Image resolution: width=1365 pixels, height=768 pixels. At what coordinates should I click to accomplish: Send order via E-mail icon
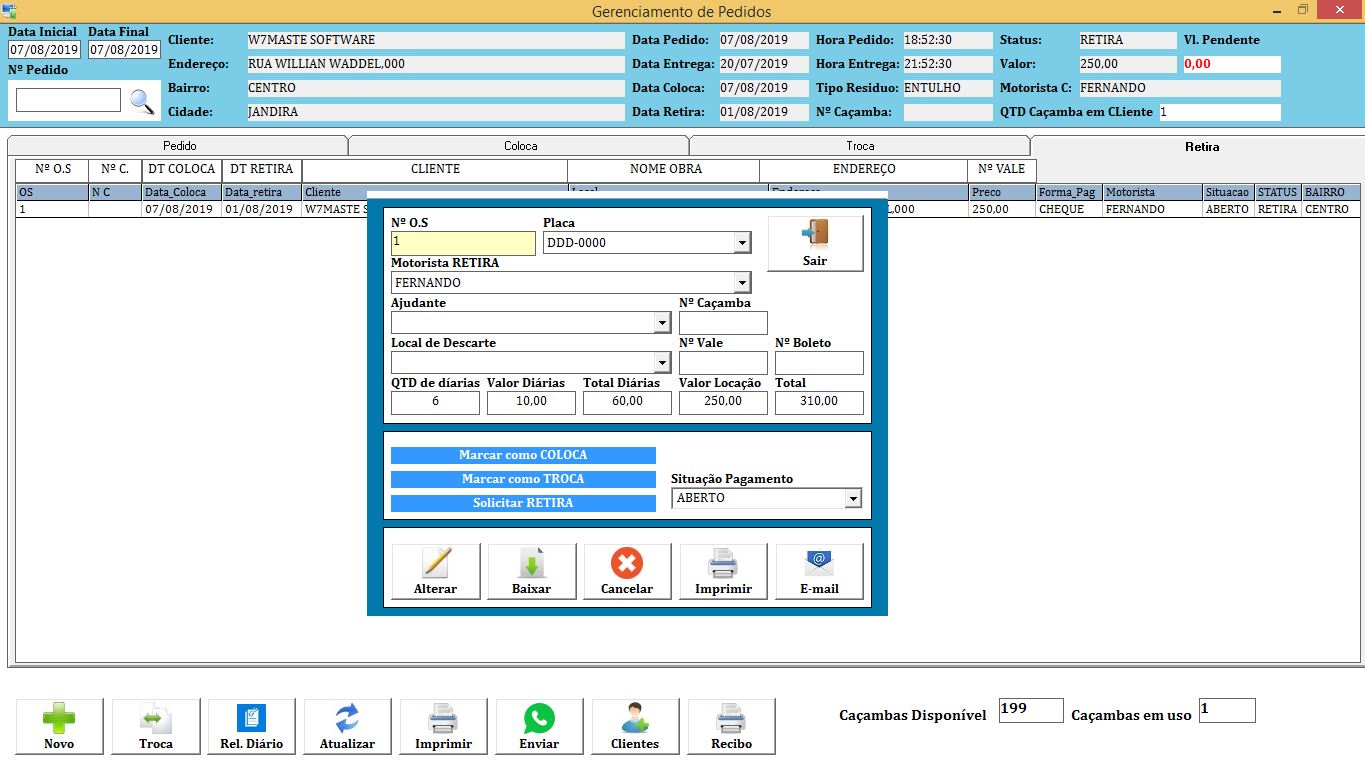point(819,564)
